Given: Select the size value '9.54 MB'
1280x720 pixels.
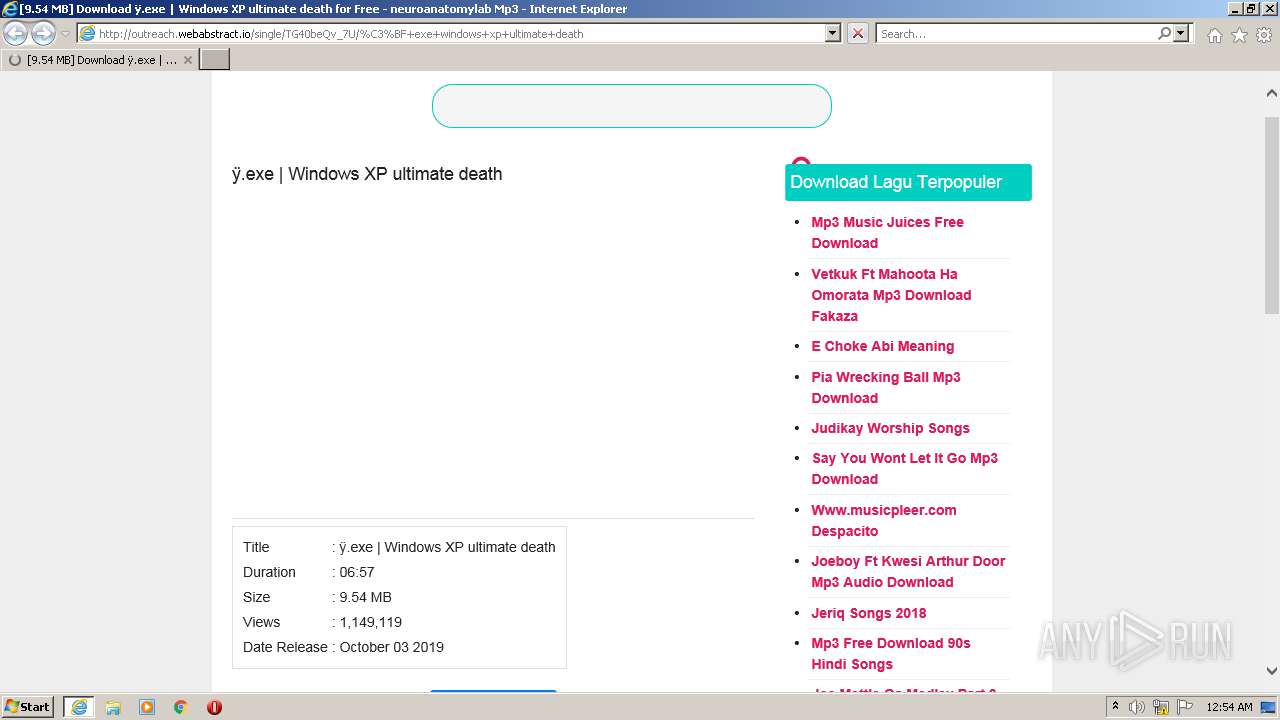Looking at the screenshot, I should pos(365,597).
